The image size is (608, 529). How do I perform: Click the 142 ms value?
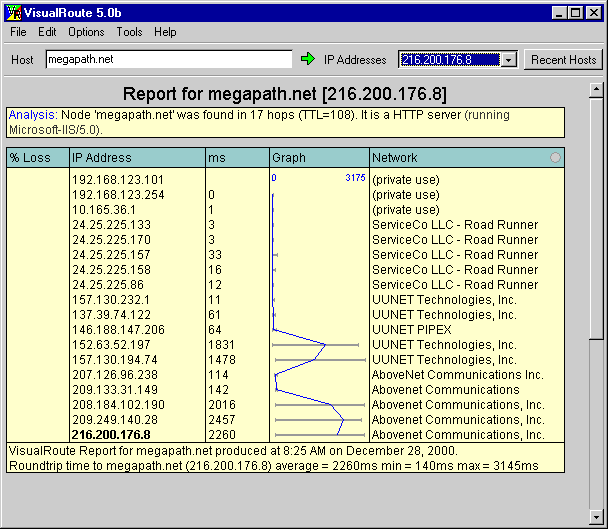[218, 390]
